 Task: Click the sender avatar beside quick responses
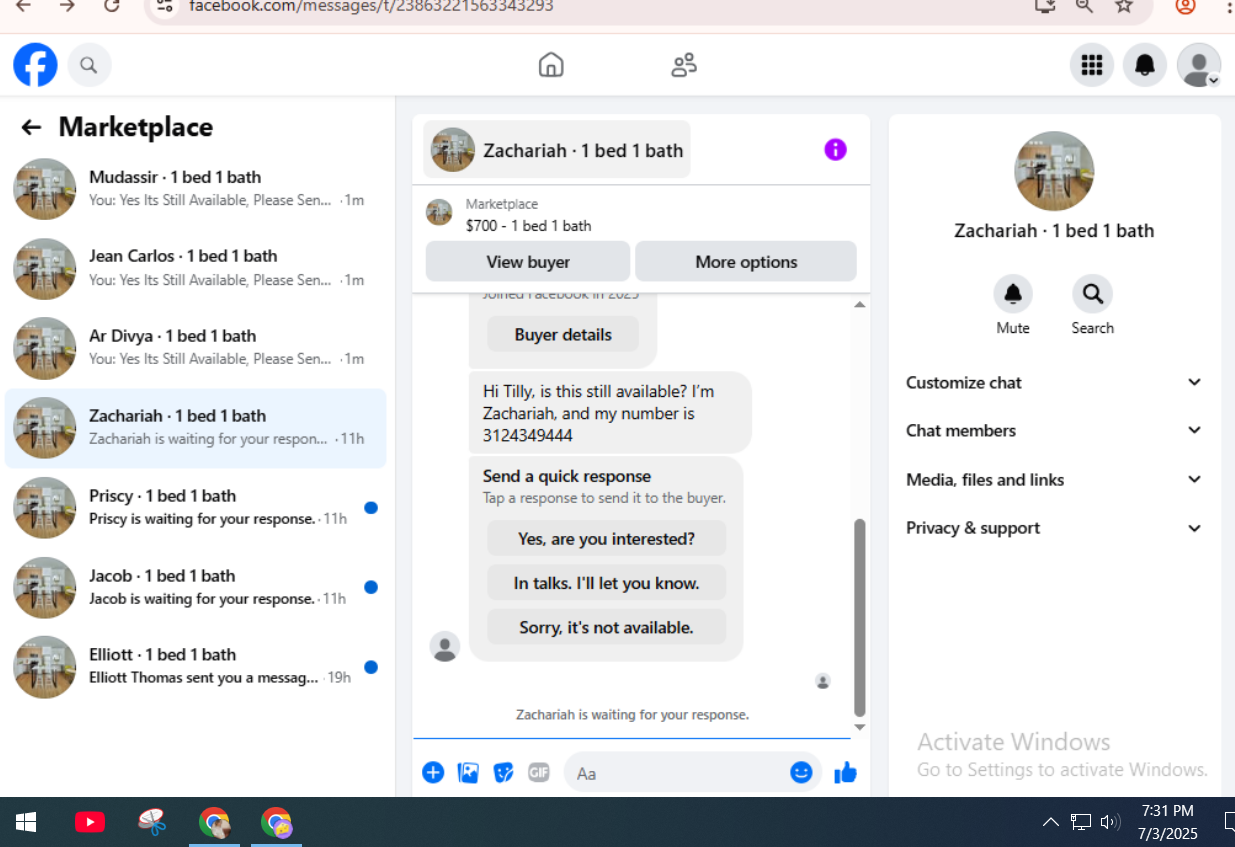(444, 646)
